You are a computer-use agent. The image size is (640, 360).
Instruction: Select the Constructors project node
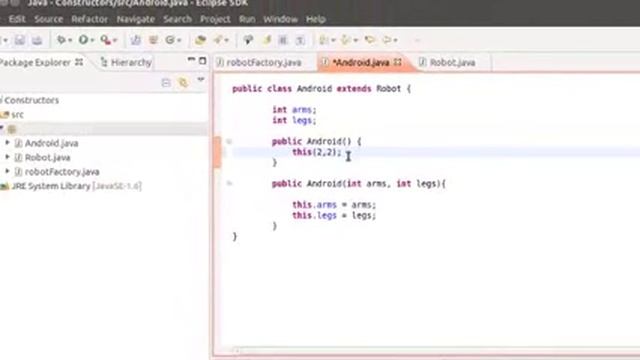(x=30, y=100)
